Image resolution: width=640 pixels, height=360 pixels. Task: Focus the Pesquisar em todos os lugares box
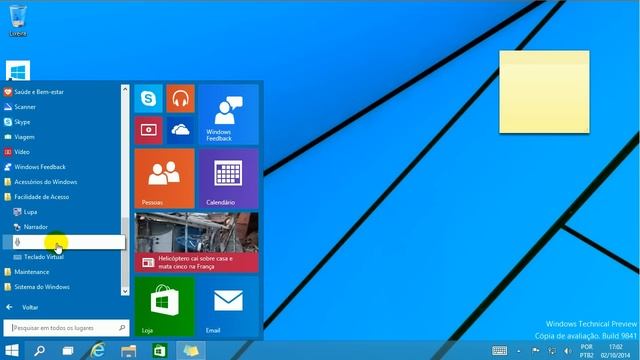click(x=66, y=328)
